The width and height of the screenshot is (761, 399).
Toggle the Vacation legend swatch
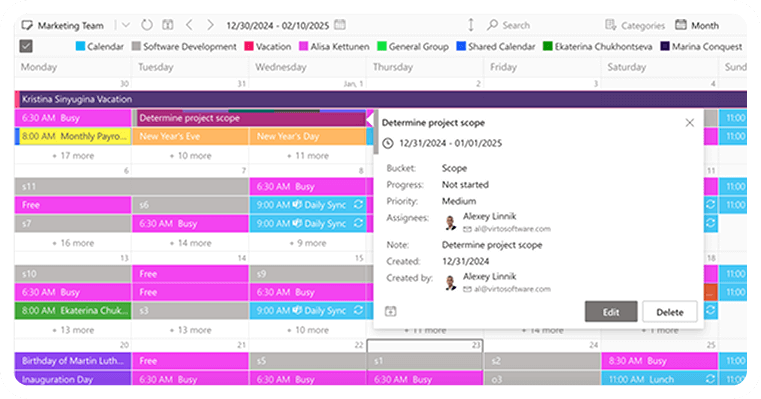(x=249, y=46)
